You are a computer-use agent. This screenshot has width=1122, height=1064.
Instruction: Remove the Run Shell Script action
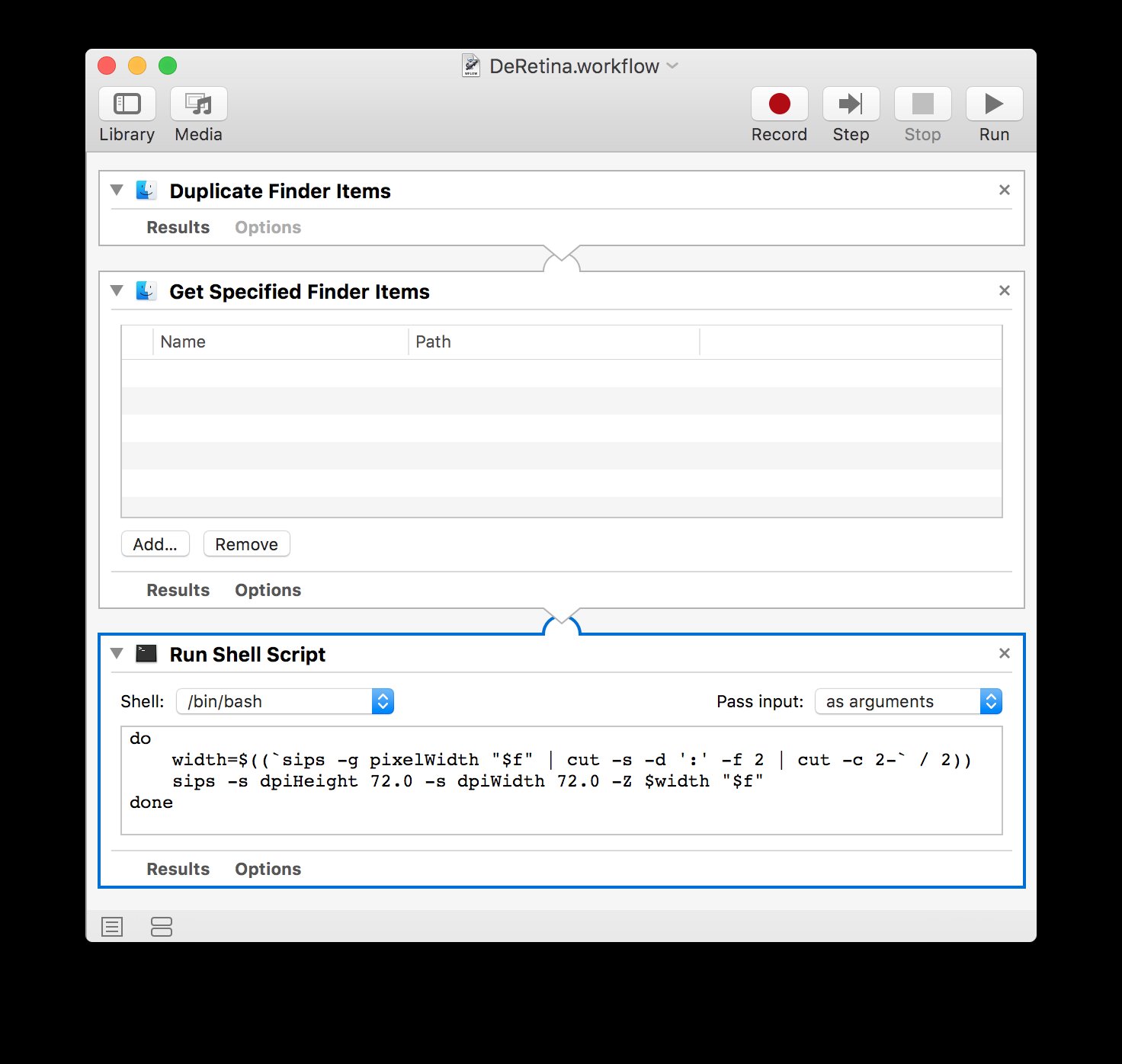1005,653
